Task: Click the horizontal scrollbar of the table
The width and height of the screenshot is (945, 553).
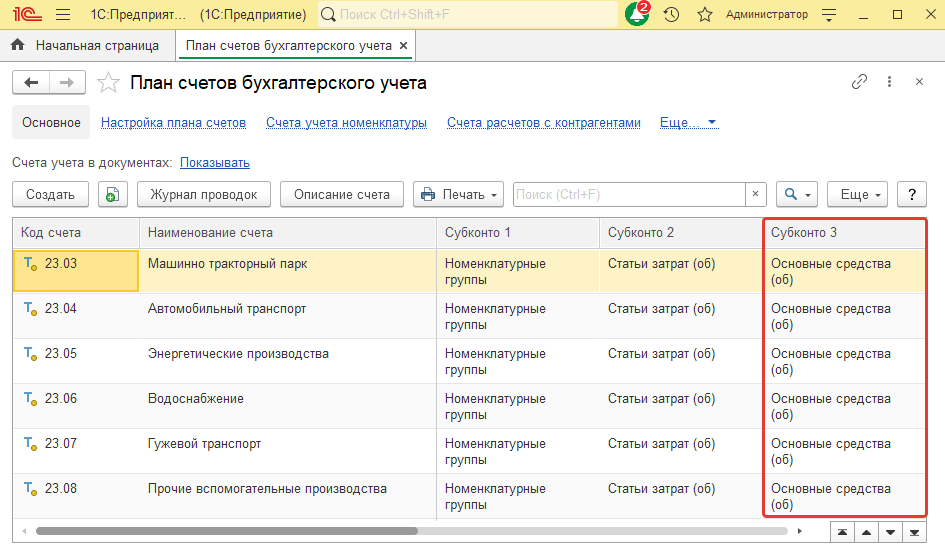Action: click(226, 531)
